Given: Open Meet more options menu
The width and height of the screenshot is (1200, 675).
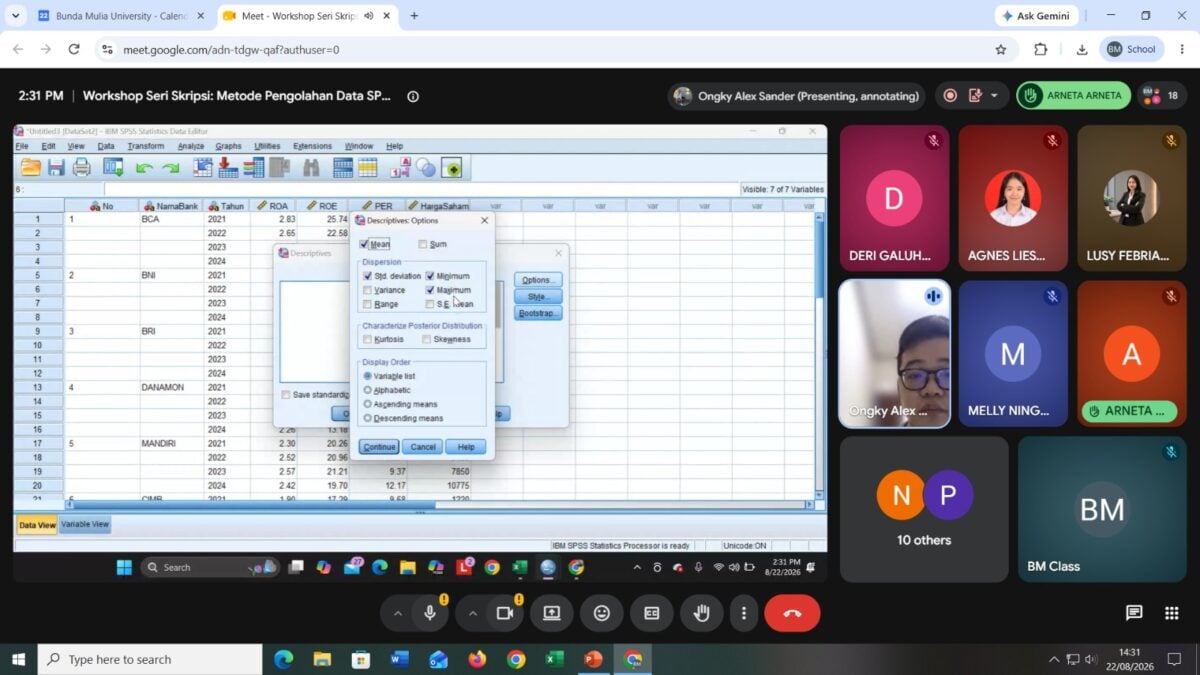Looking at the screenshot, I should (743, 613).
